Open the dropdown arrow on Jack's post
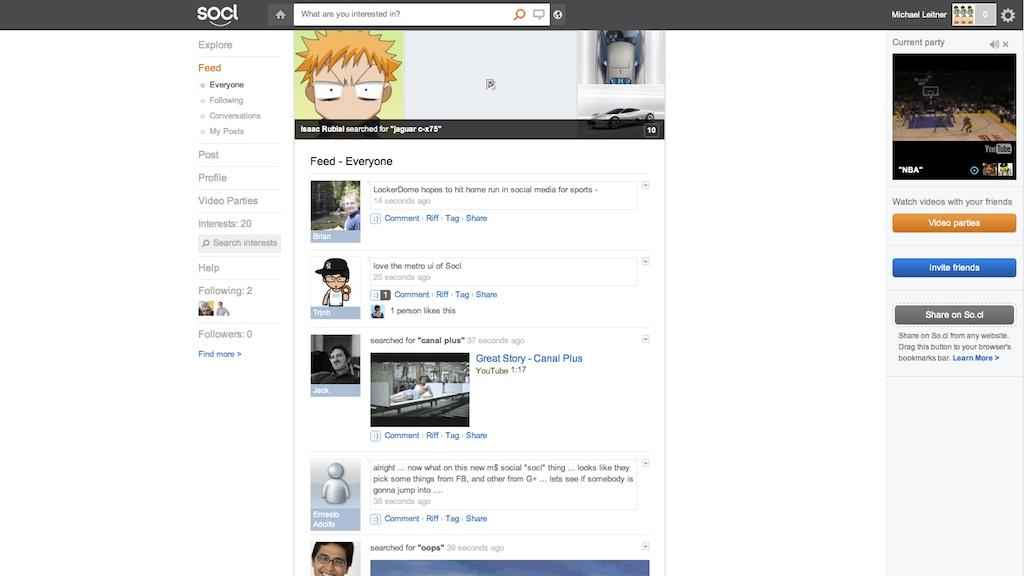The image size is (1024, 576). coord(645,339)
